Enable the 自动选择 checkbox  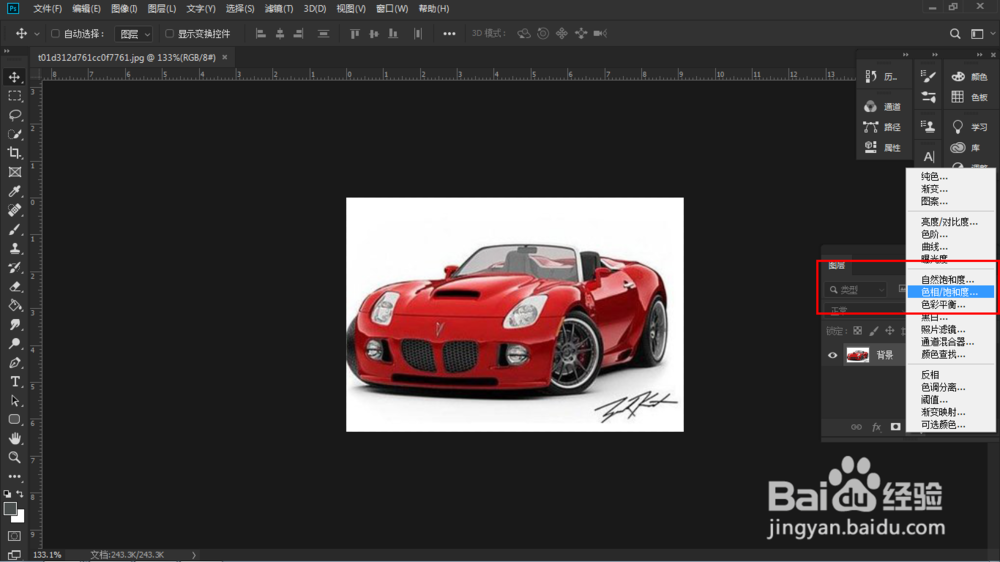(55, 34)
